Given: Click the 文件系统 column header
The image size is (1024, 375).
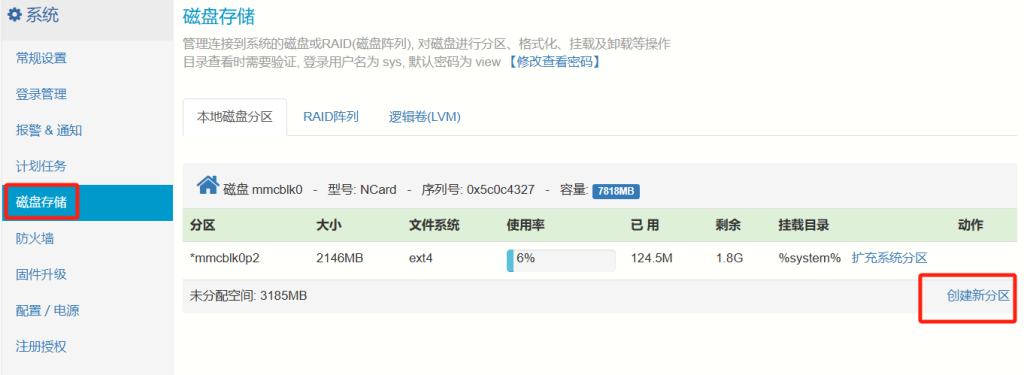Looking at the screenshot, I should (434, 225).
